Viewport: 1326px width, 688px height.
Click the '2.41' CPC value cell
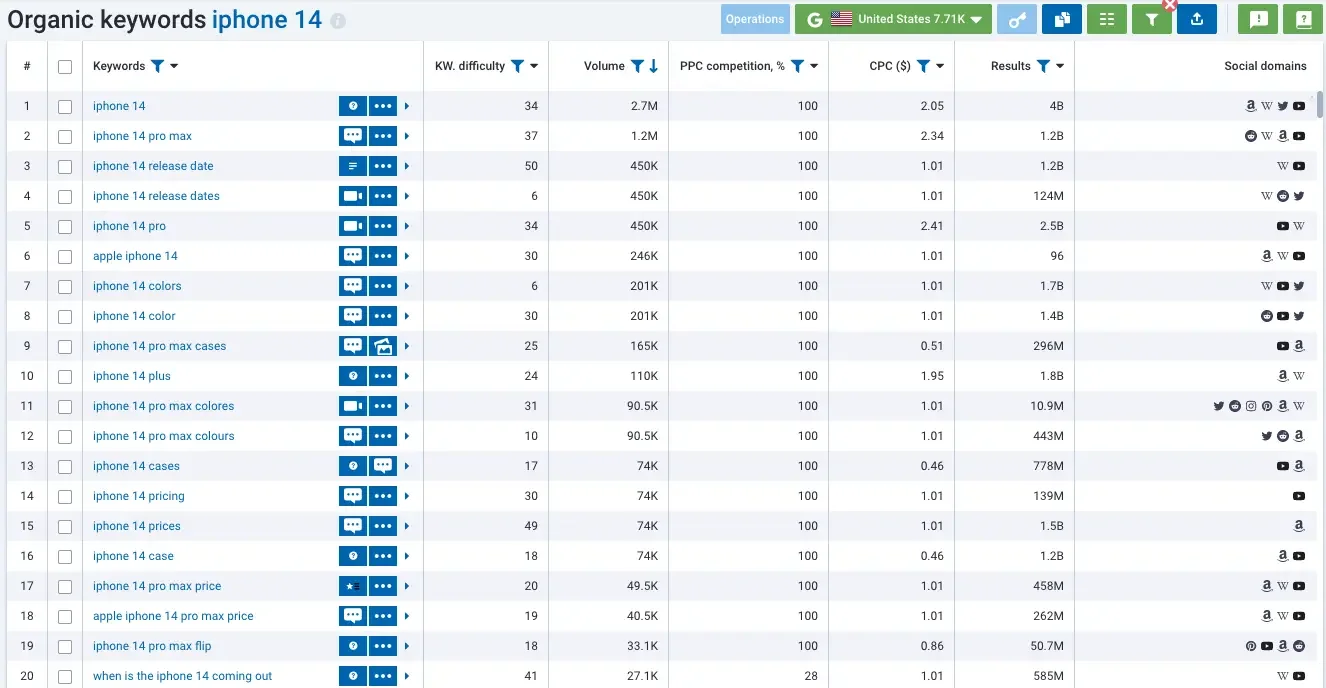(x=932, y=226)
